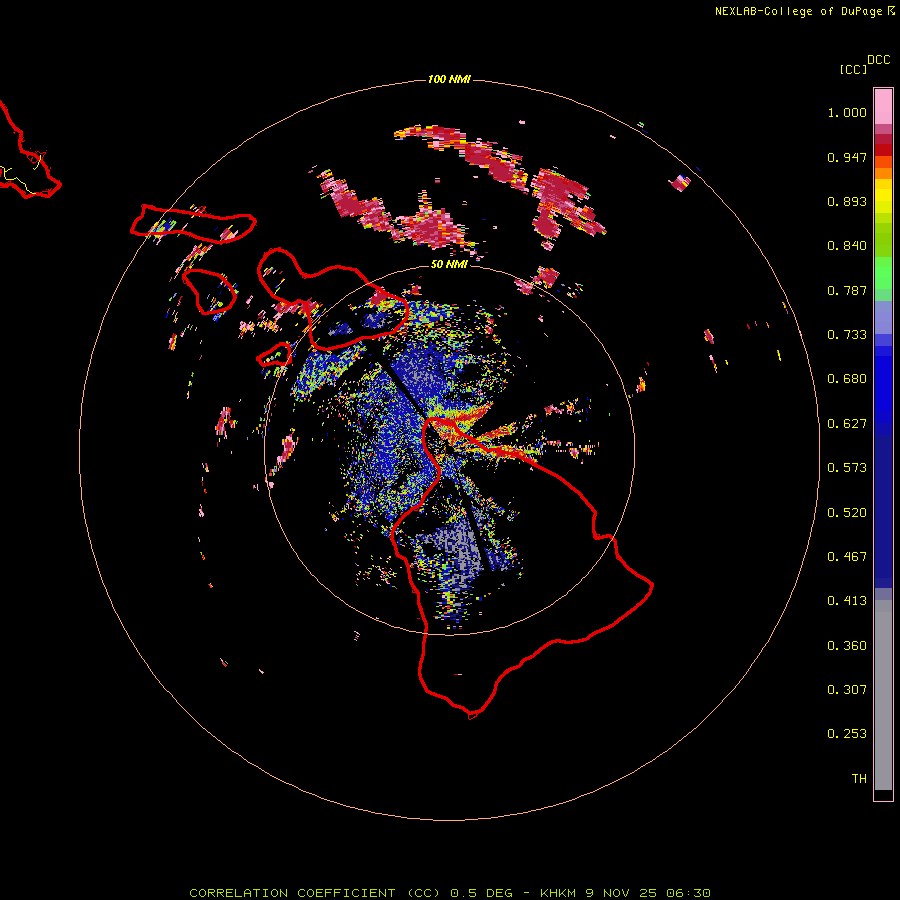Click the TH threshold label on the scale
Image resolution: width=900 pixels, height=900 pixels.
pyautogui.click(x=859, y=779)
